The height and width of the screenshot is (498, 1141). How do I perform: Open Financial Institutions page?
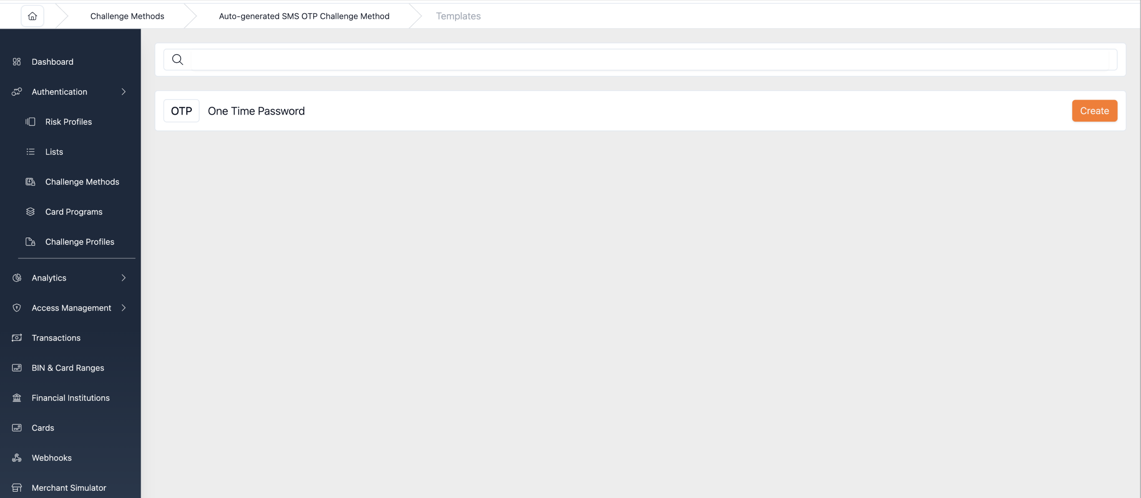pos(71,398)
